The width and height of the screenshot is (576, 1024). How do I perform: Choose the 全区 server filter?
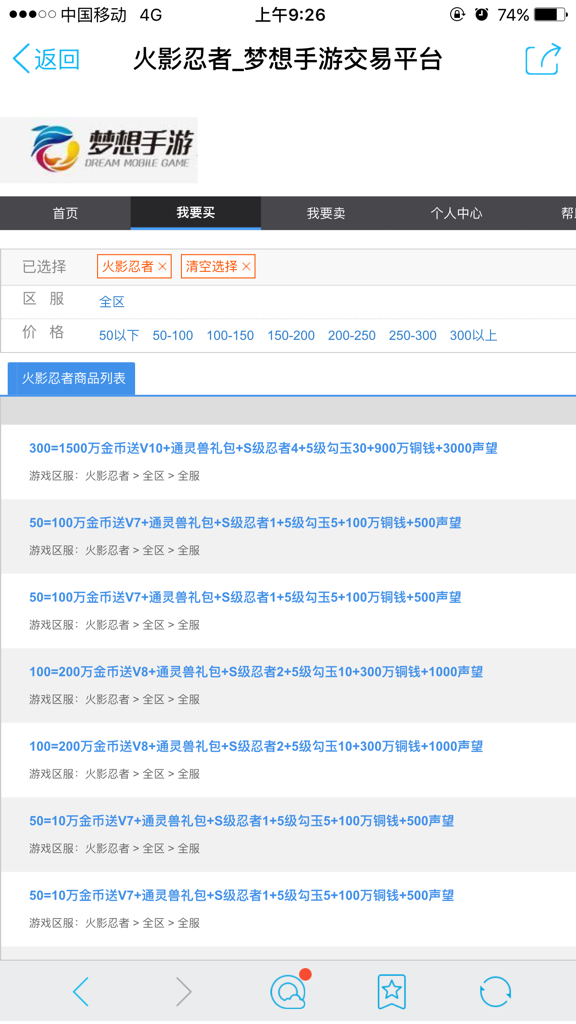pyautogui.click(x=112, y=302)
